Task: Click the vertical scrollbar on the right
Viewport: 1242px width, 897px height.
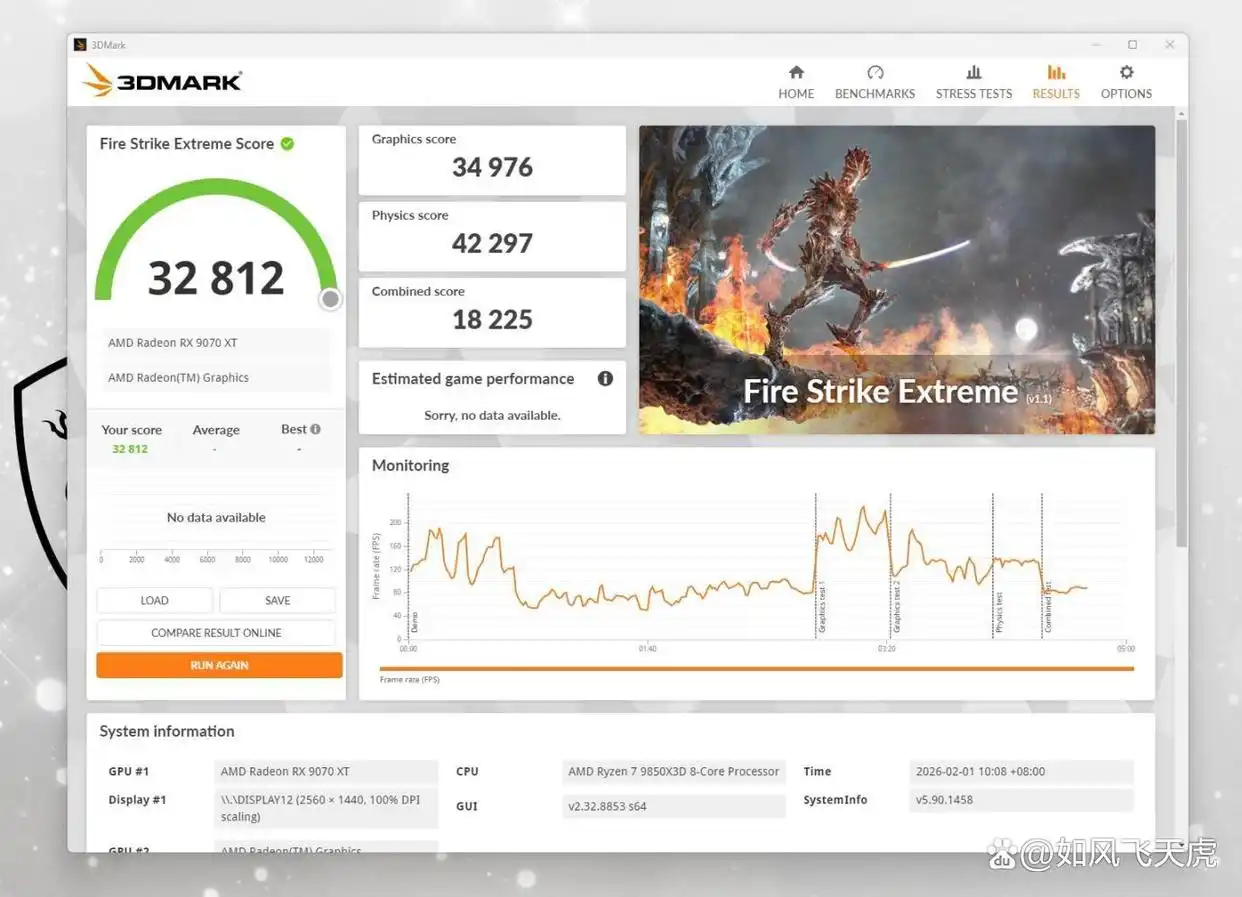Action: tap(1181, 330)
